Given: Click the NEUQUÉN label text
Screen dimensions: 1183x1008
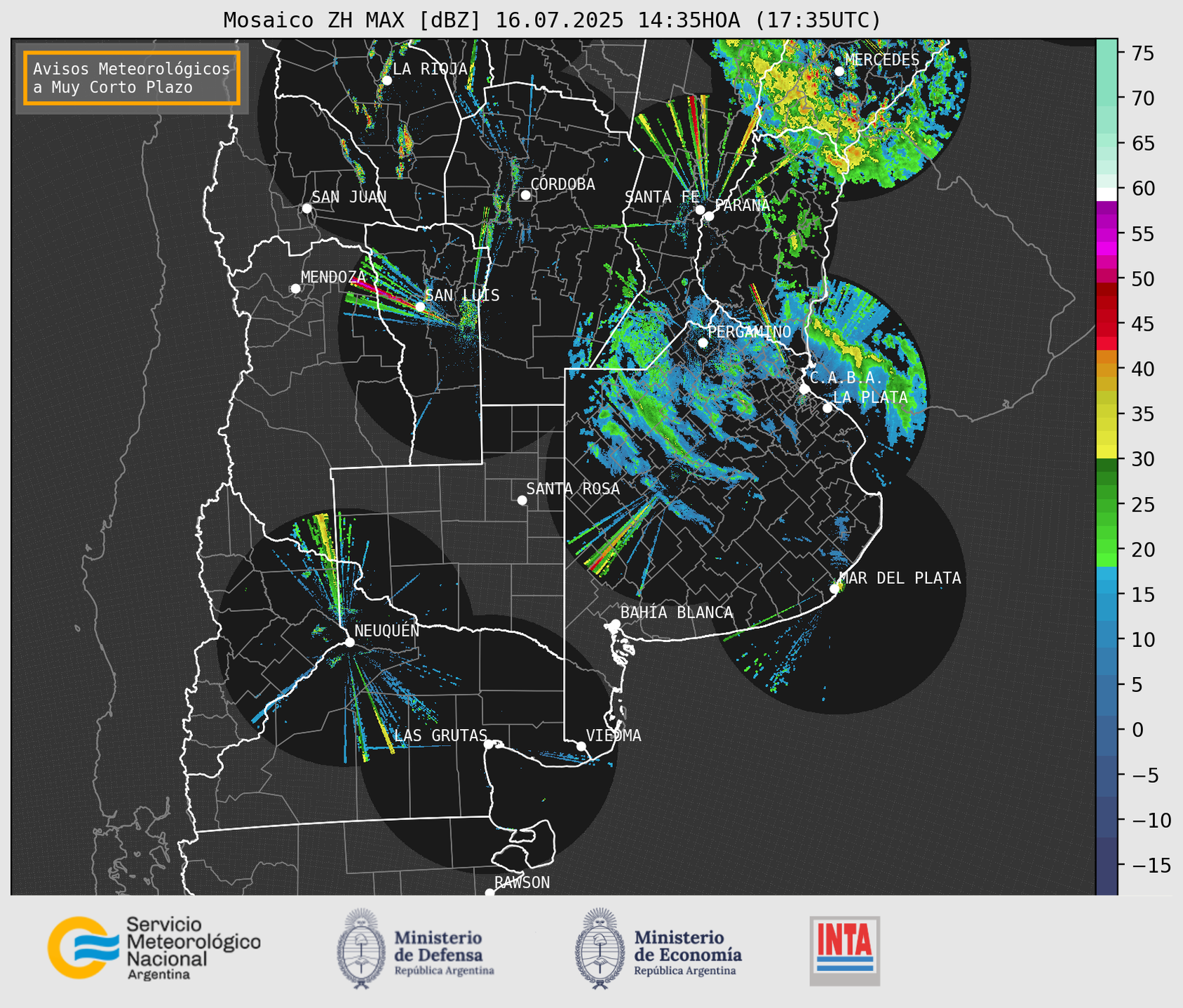Looking at the screenshot, I should pos(386,630).
